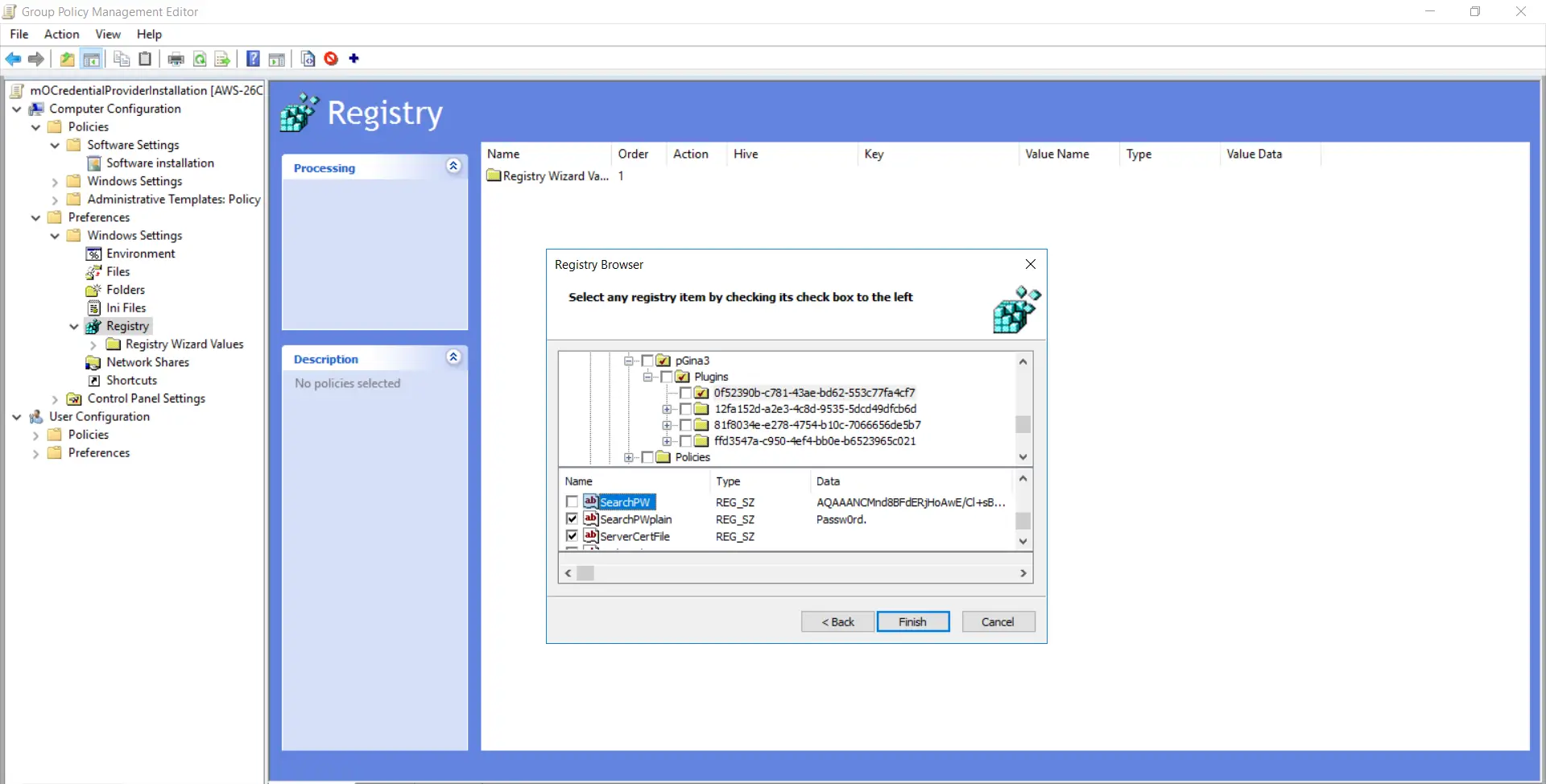
Task: Open Help via the blue question-mark icon
Action: tap(253, 59)
